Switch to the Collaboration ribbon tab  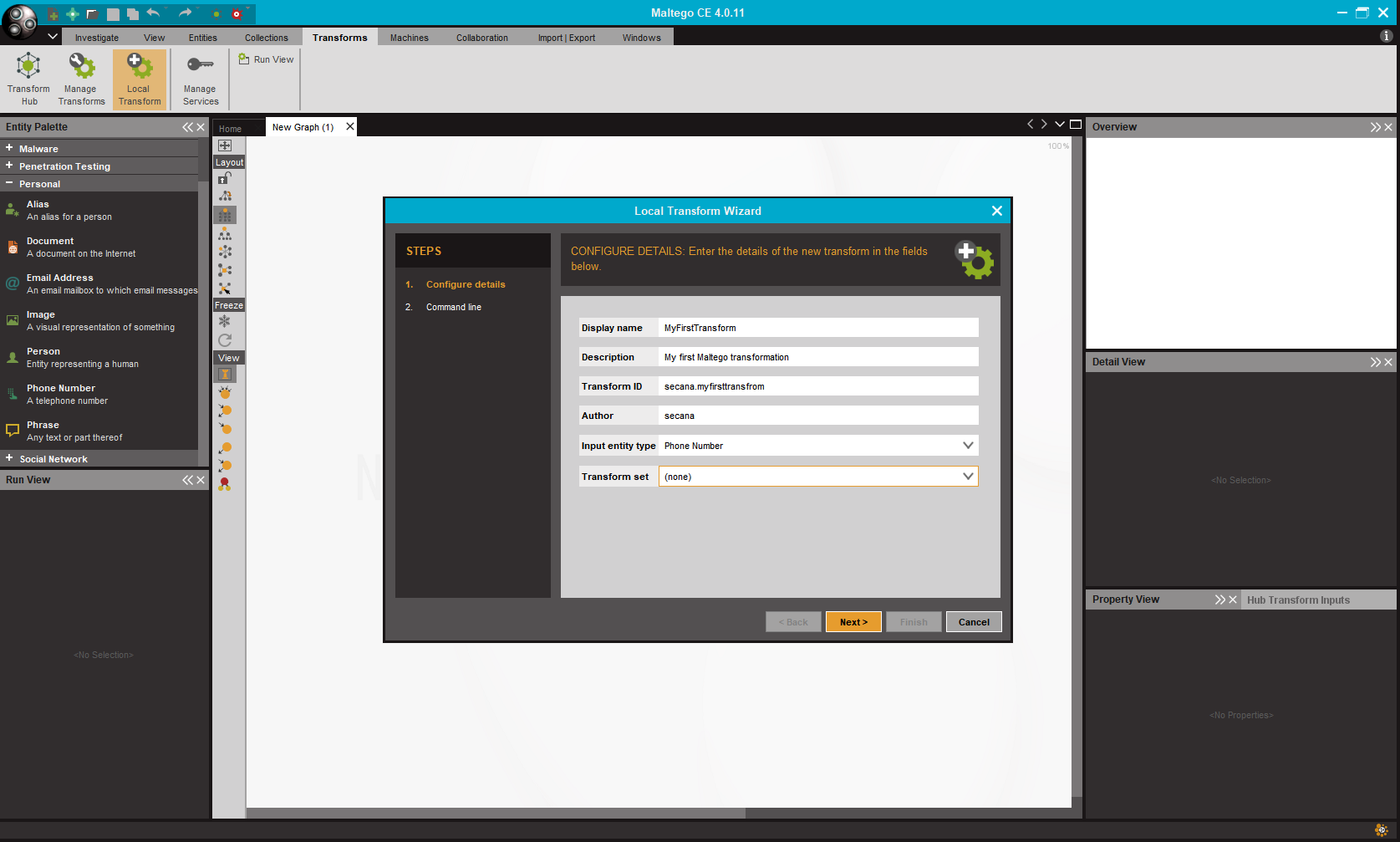[482, 38]
